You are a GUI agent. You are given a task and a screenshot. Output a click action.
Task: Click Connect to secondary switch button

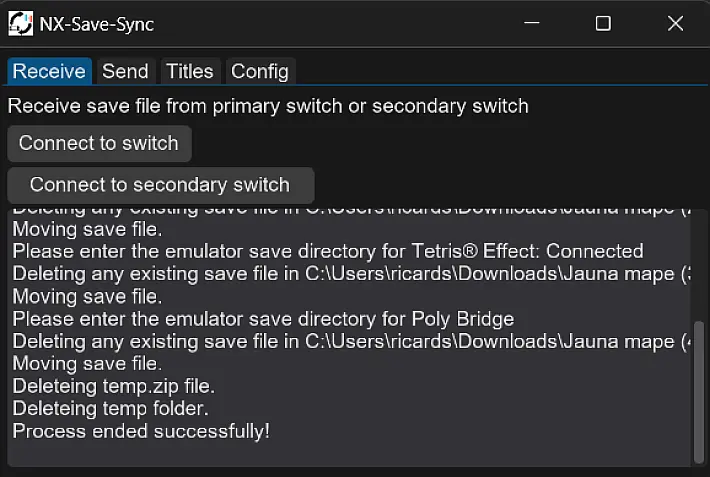(x=160, y=185)
